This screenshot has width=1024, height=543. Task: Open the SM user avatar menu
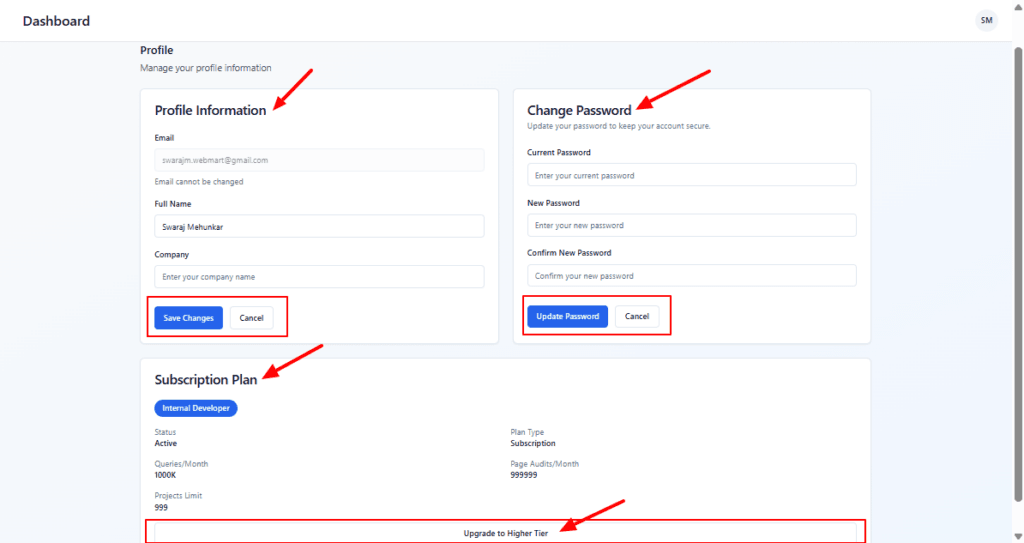tap(986, 21)
